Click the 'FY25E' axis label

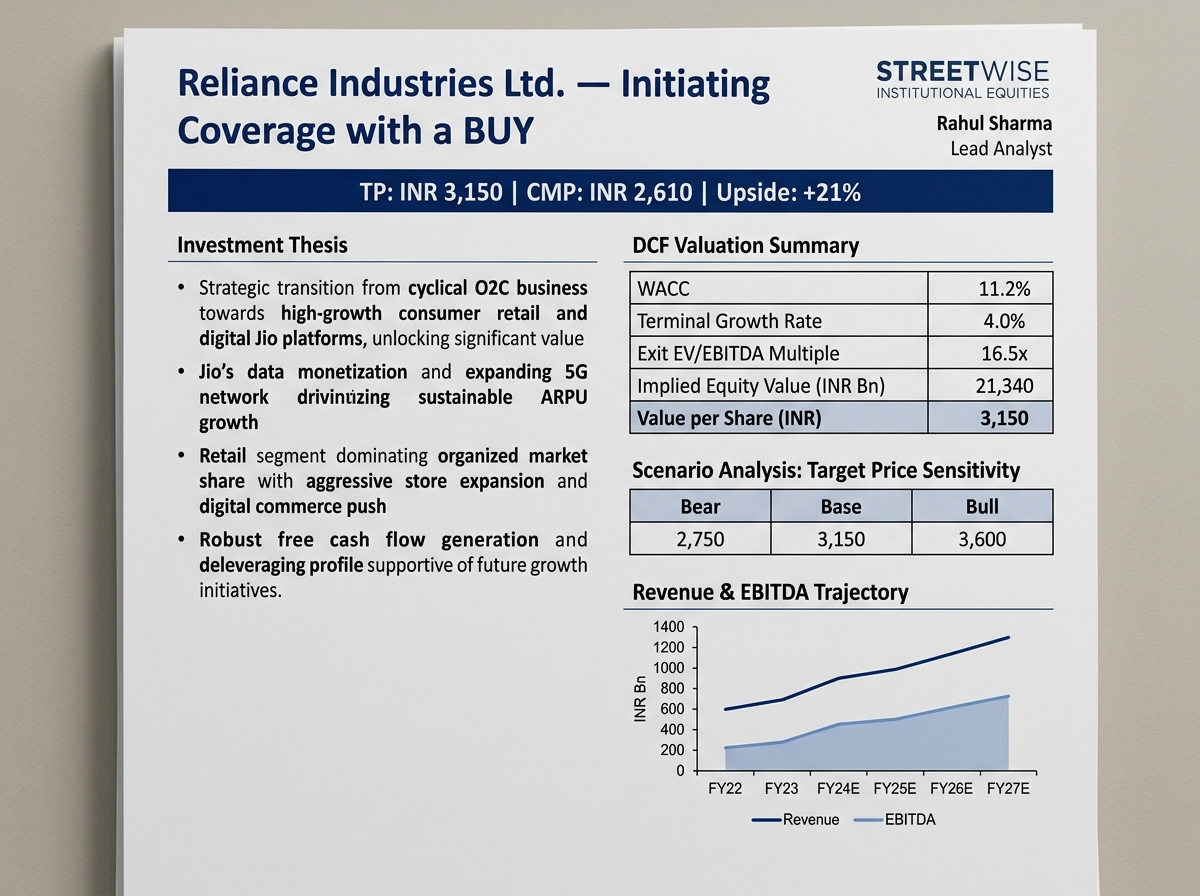(895, 789)
